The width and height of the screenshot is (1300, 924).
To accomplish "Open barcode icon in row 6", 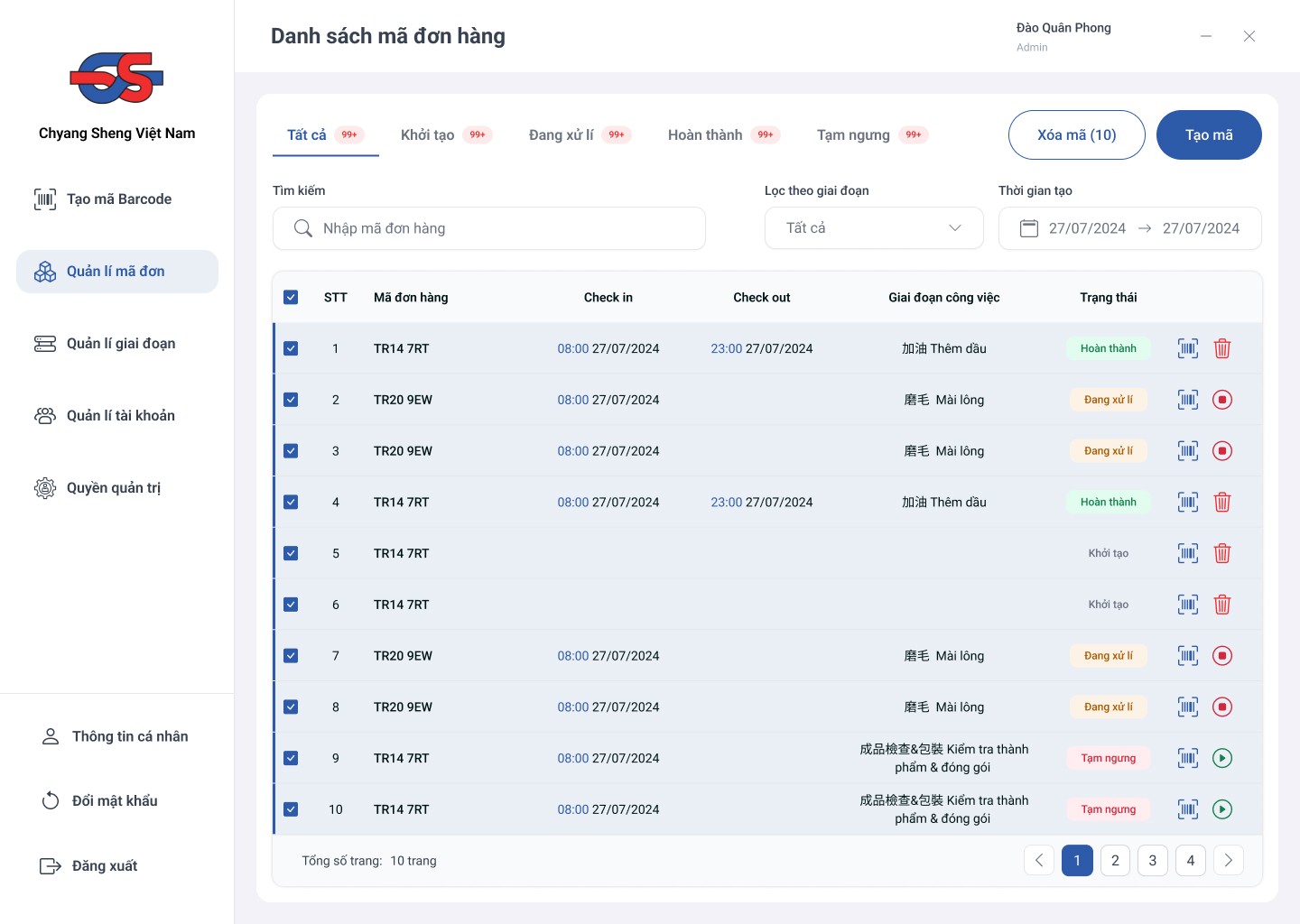I will tap(1188, 605).
